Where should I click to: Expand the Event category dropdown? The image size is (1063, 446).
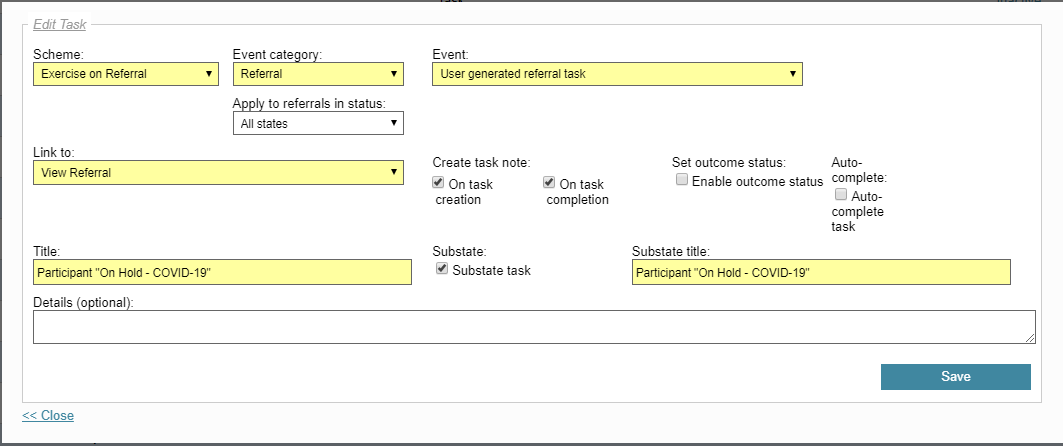point(318,74)
